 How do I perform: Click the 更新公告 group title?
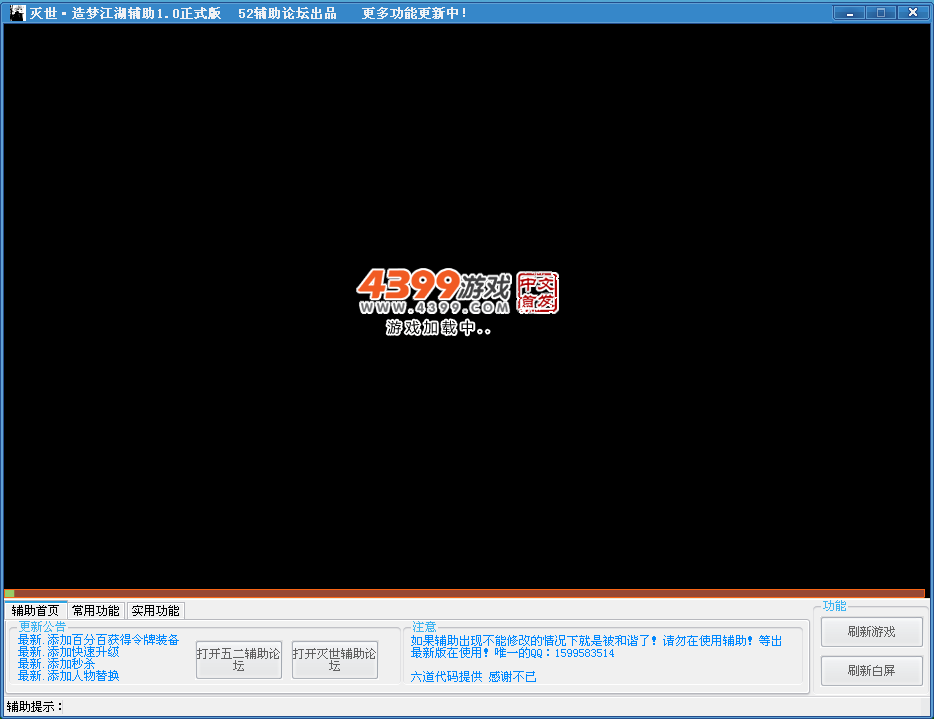coord(42,627)
